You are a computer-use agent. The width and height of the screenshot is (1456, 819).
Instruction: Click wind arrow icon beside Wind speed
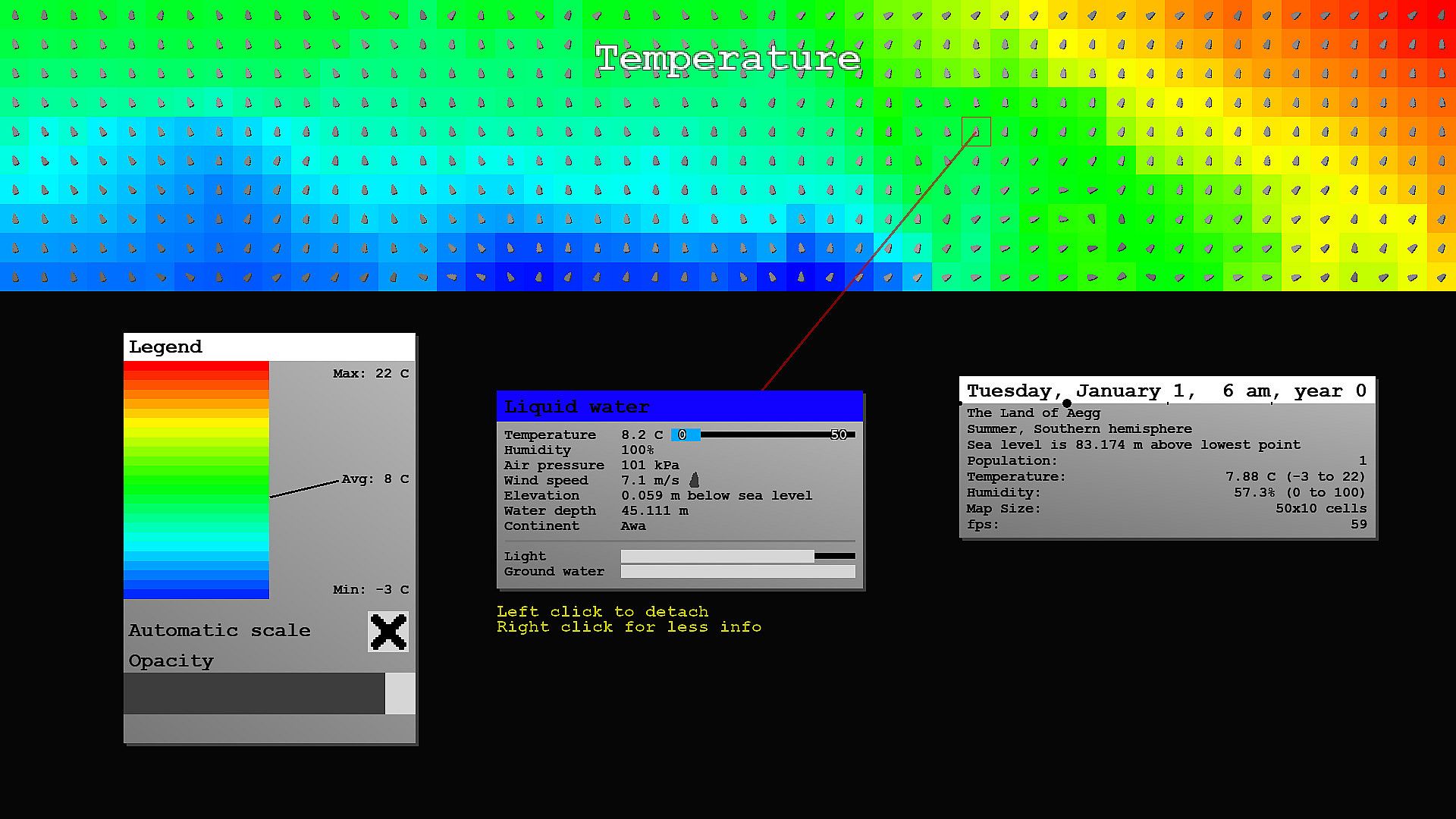(x=694, y=480)
